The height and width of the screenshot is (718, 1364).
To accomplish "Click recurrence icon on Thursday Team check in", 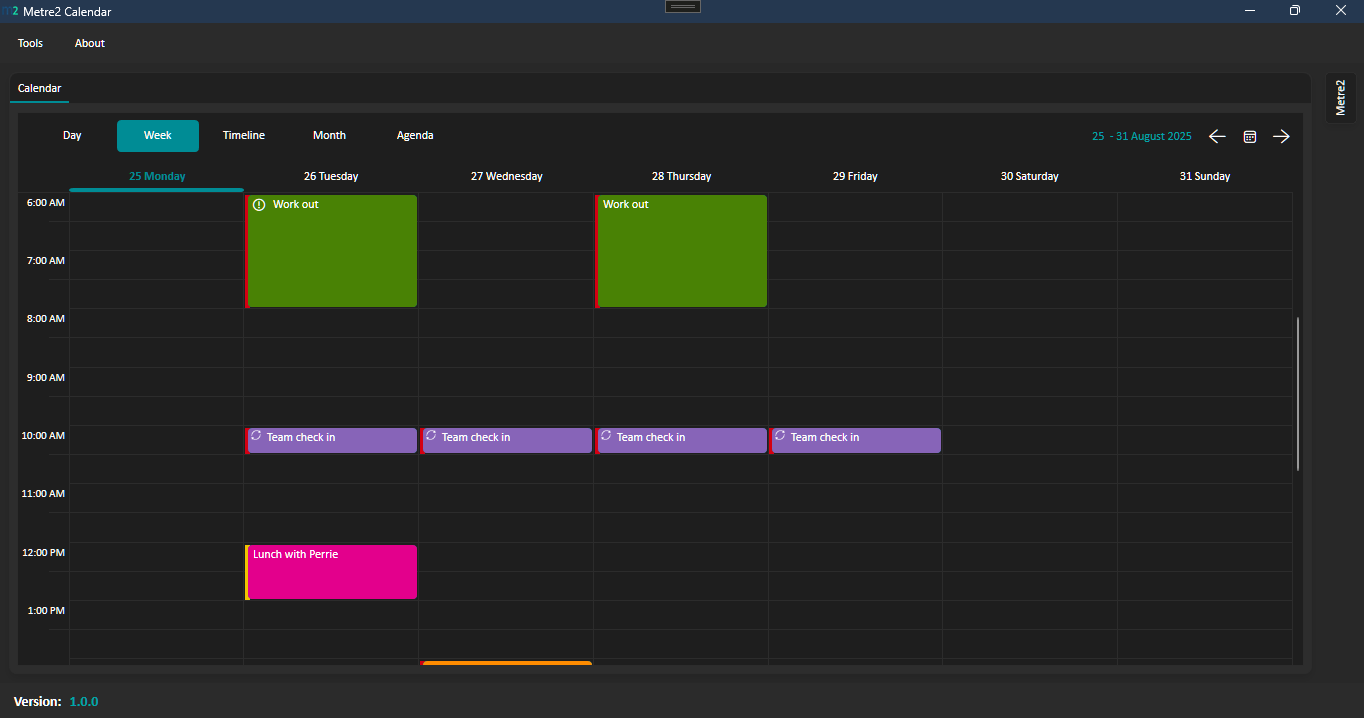I will [x=606, y=436].
